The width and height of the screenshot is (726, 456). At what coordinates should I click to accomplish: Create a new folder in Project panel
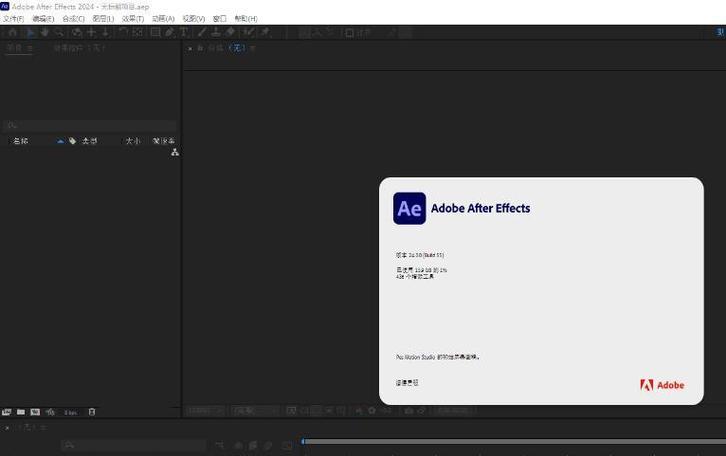coord(21,412)
